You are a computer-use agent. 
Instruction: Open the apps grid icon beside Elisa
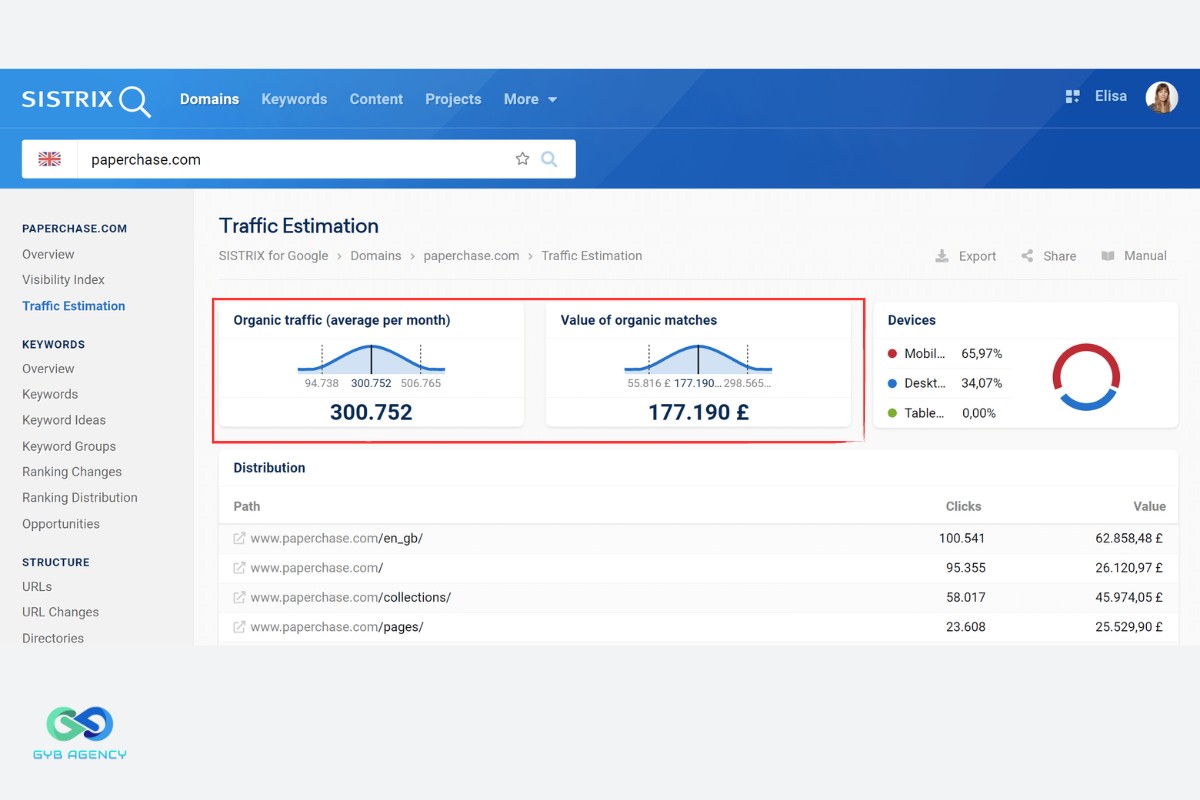click(1073, 97)
